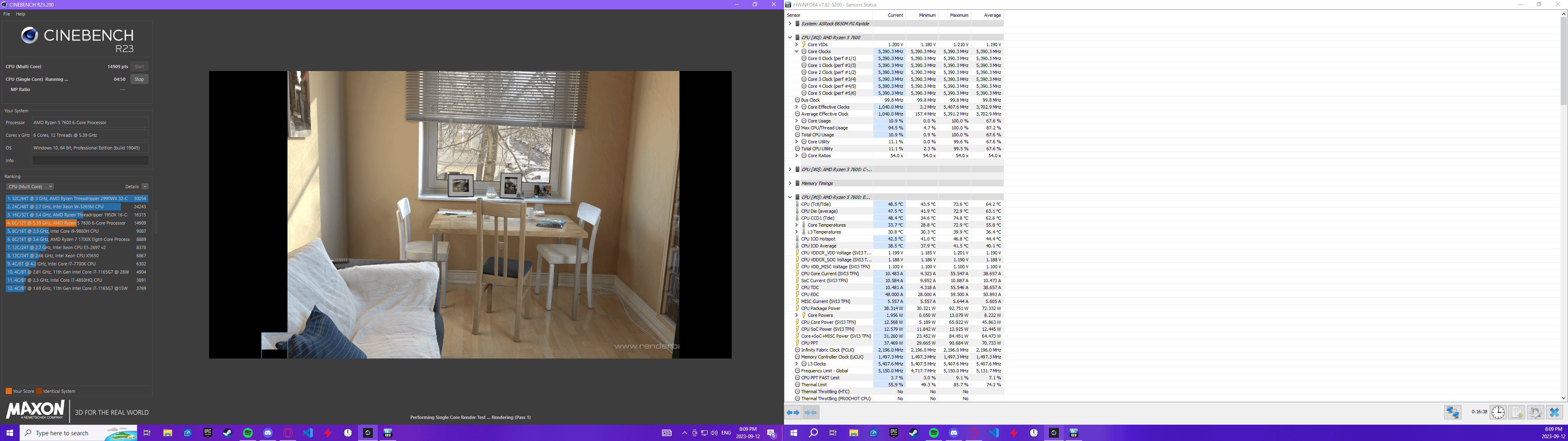Click the blue X close sensors icon
The height and width of the screenshot is (441, 1568).
(x=1555, y=412)
